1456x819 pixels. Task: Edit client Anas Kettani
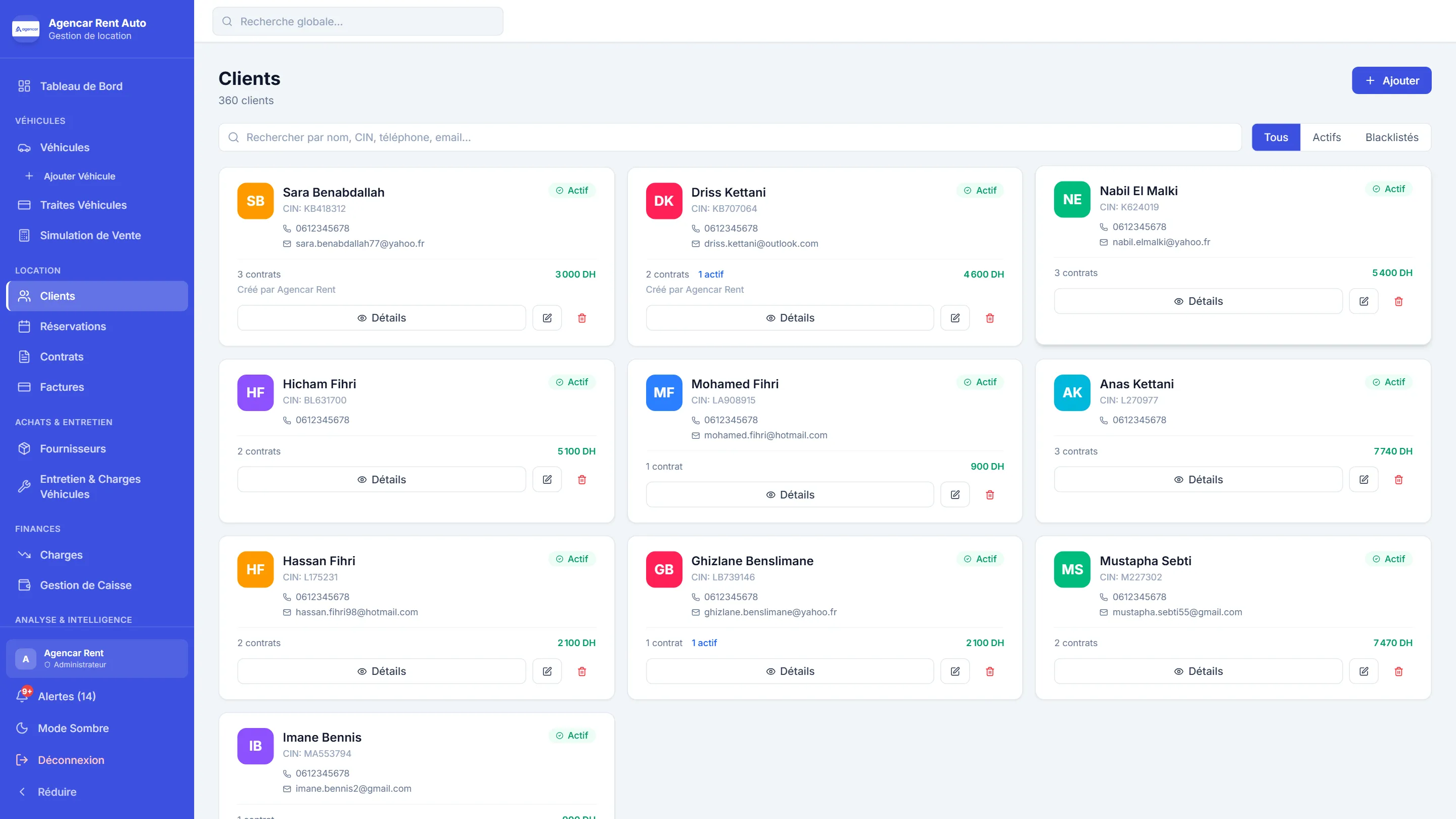(x=1364, y=479)
